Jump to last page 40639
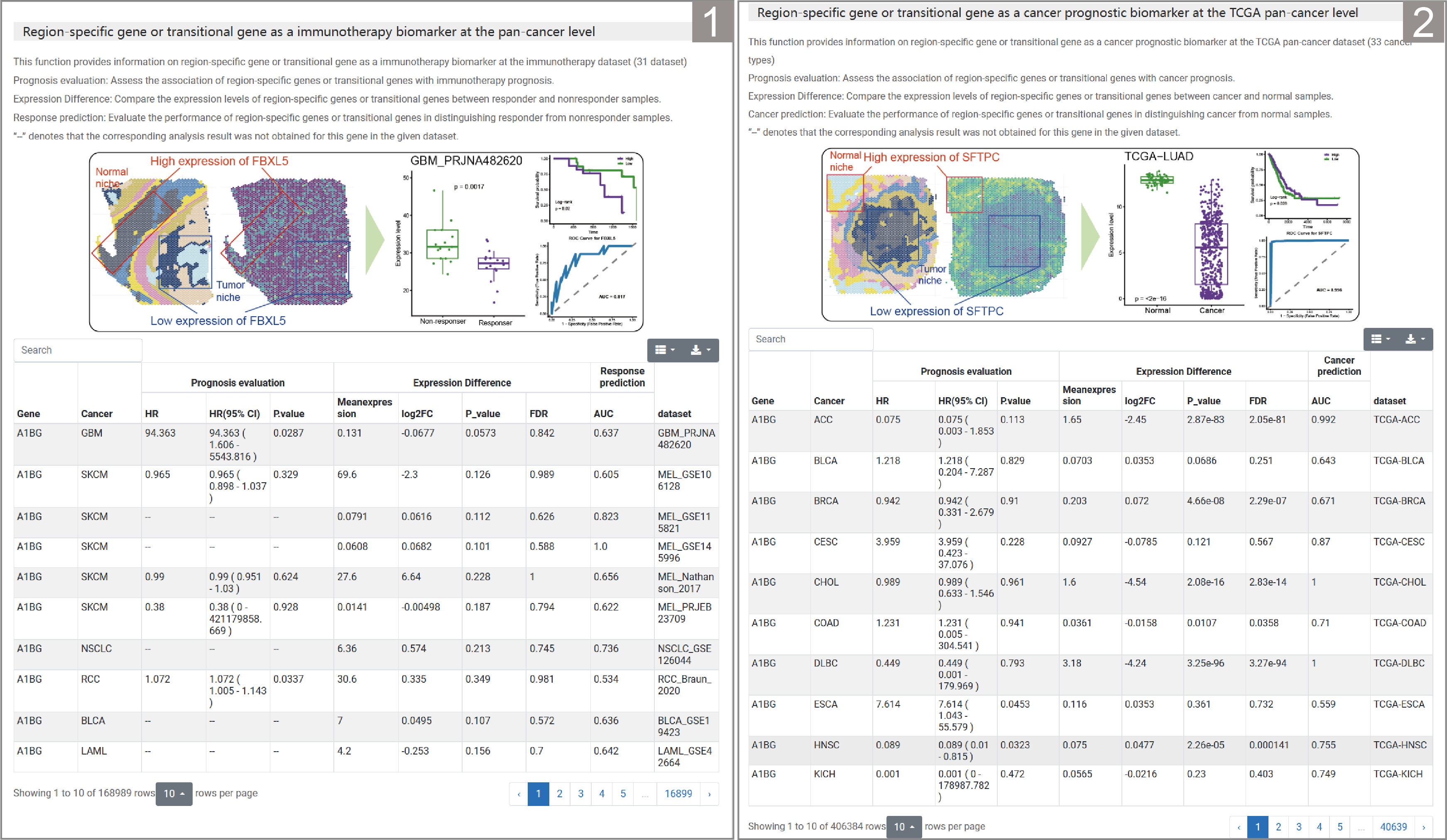 pyautogui.click(x=1393, y=827)
